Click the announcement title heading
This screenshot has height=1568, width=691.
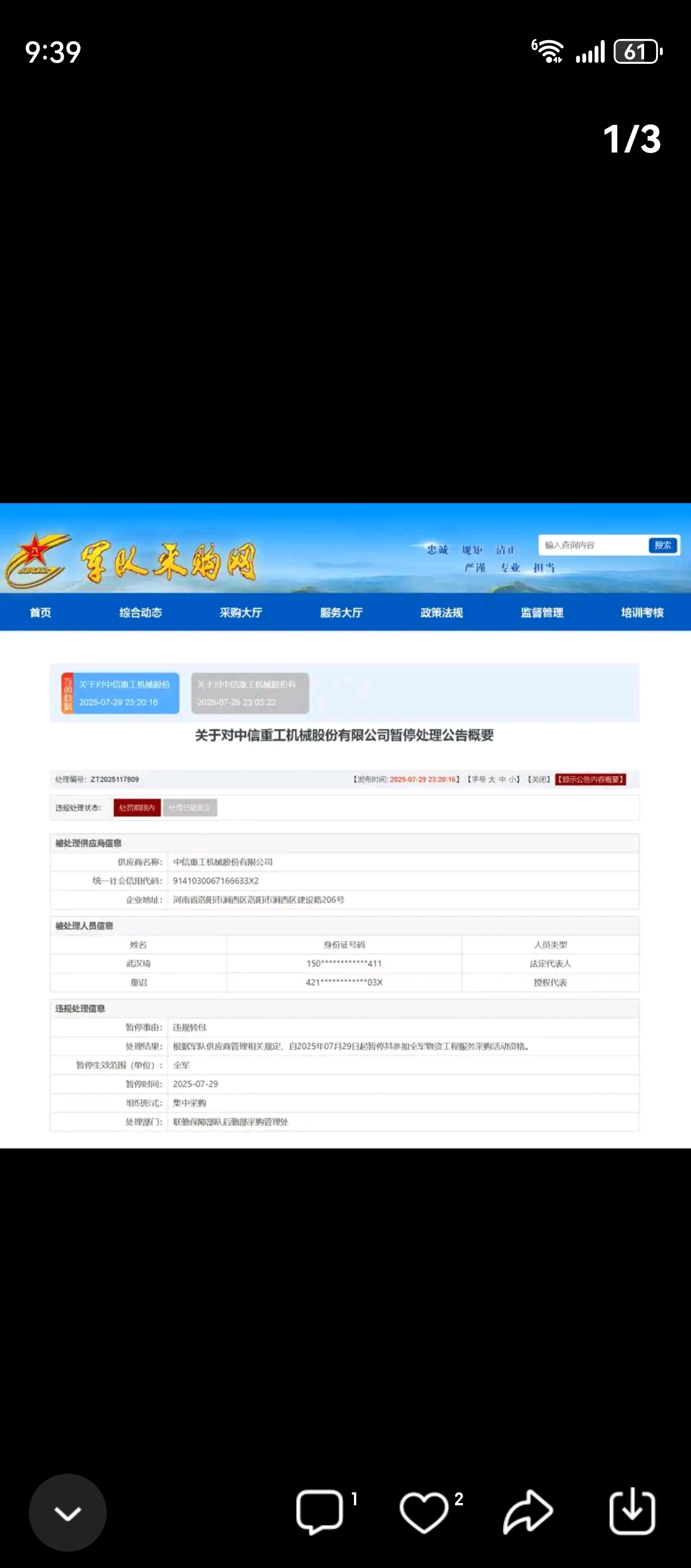(344, 735)
